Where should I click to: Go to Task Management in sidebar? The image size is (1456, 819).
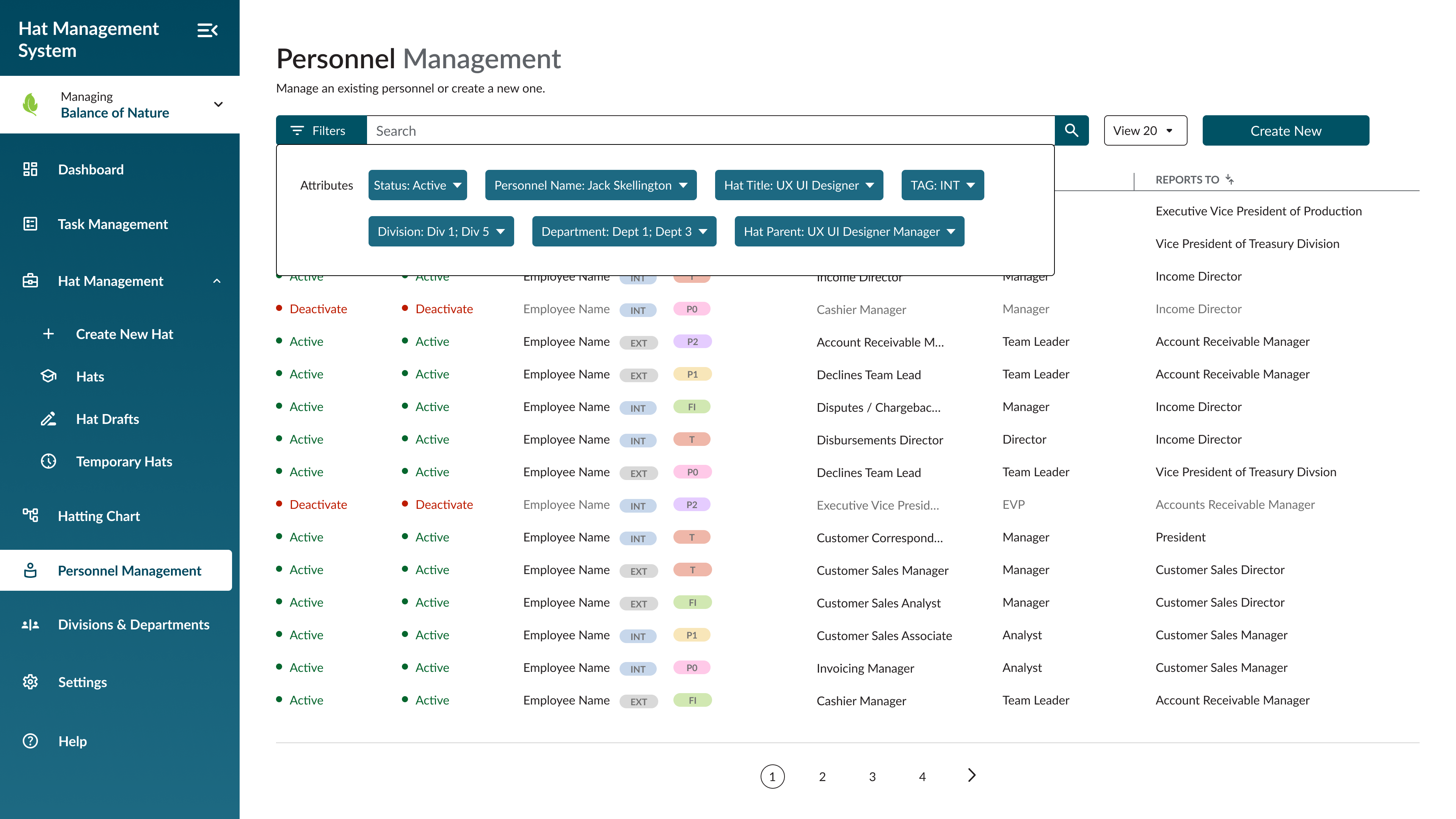pyautogui.click(x=113, y=224)
